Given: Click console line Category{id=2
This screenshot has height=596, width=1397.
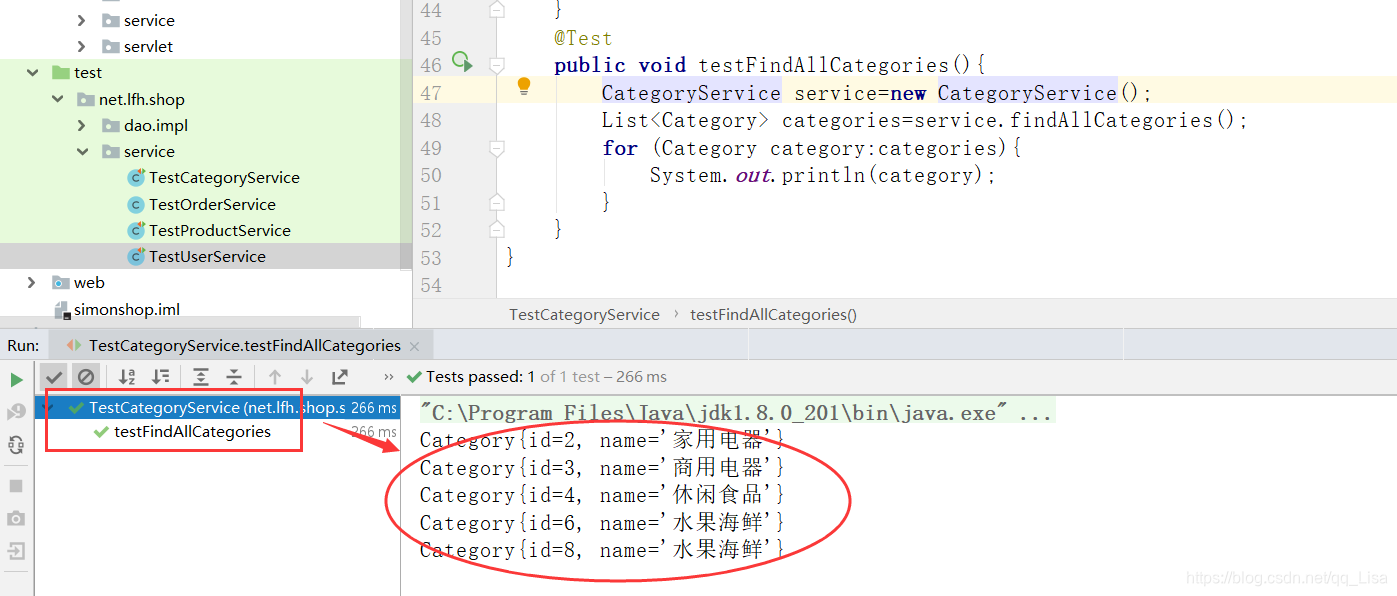Looking at the screenshot, I should (602, 440).
